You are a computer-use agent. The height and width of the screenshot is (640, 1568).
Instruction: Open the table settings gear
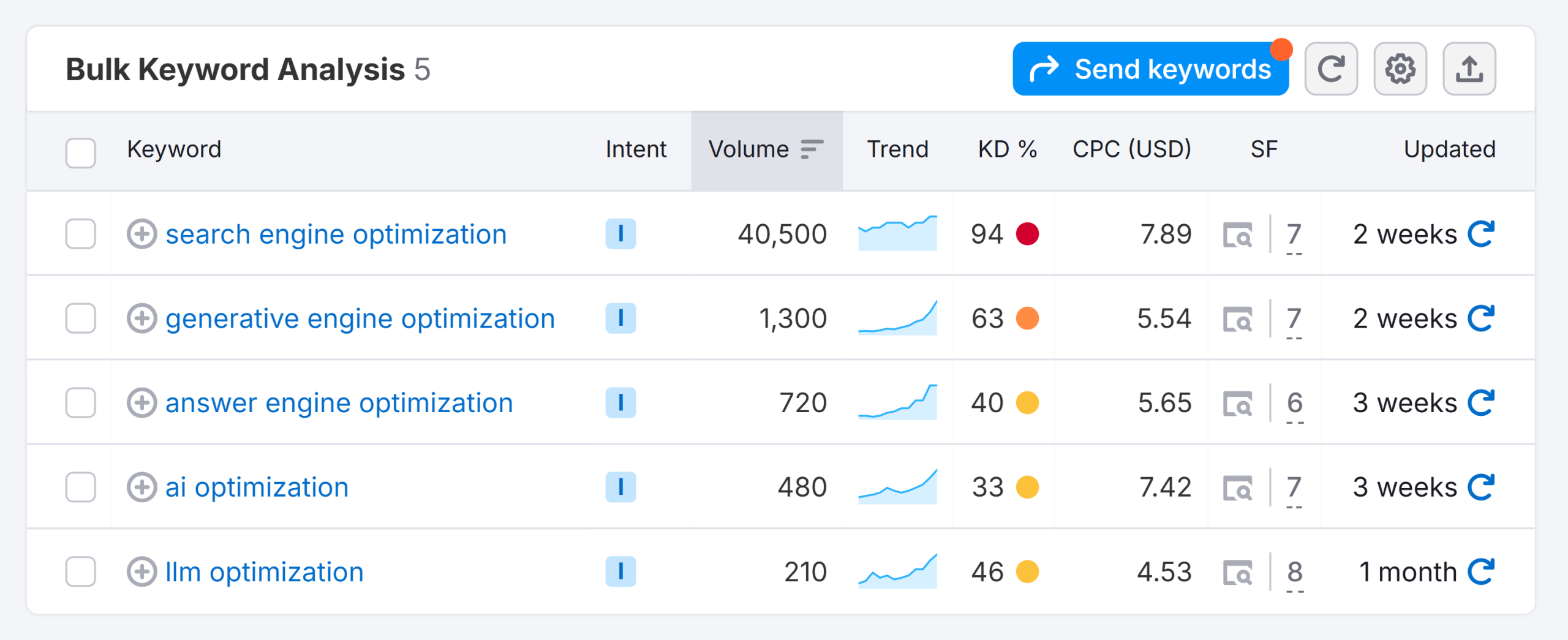1401,69
